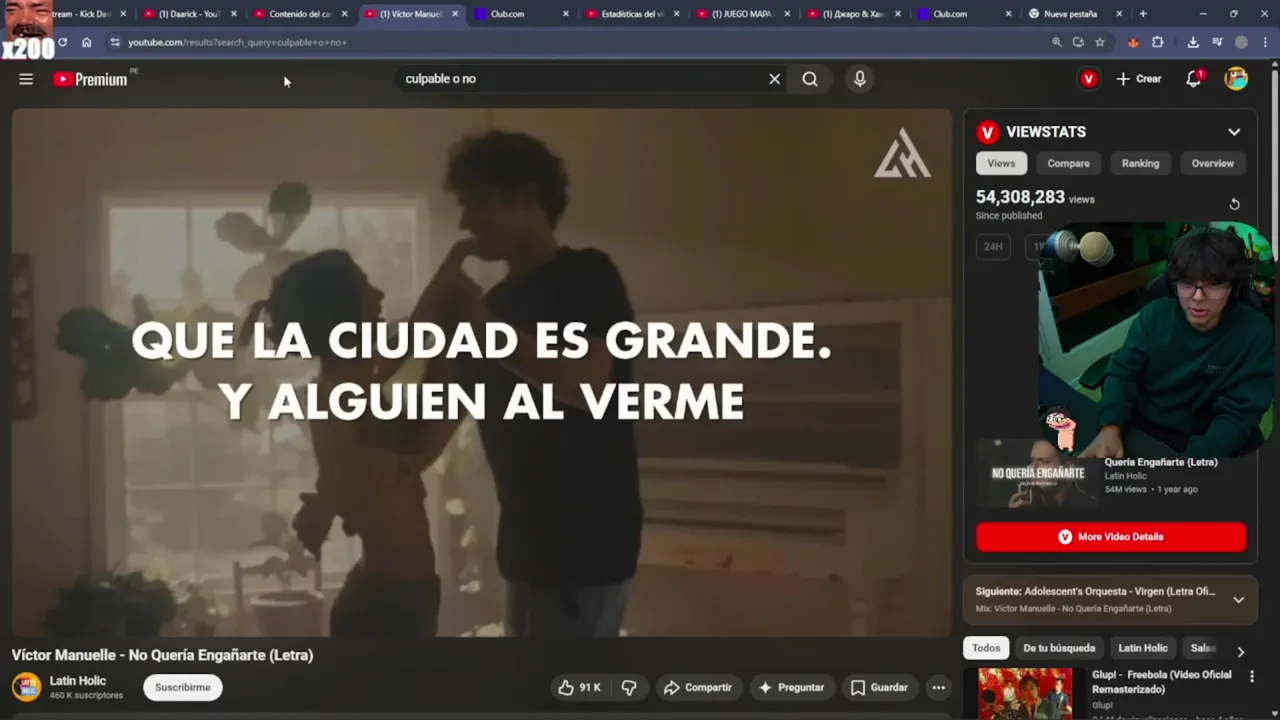This screenshot has width=1280, height=720.
Task: Collapse the ViewStats panel chevron
Action: click(1234, 132)
